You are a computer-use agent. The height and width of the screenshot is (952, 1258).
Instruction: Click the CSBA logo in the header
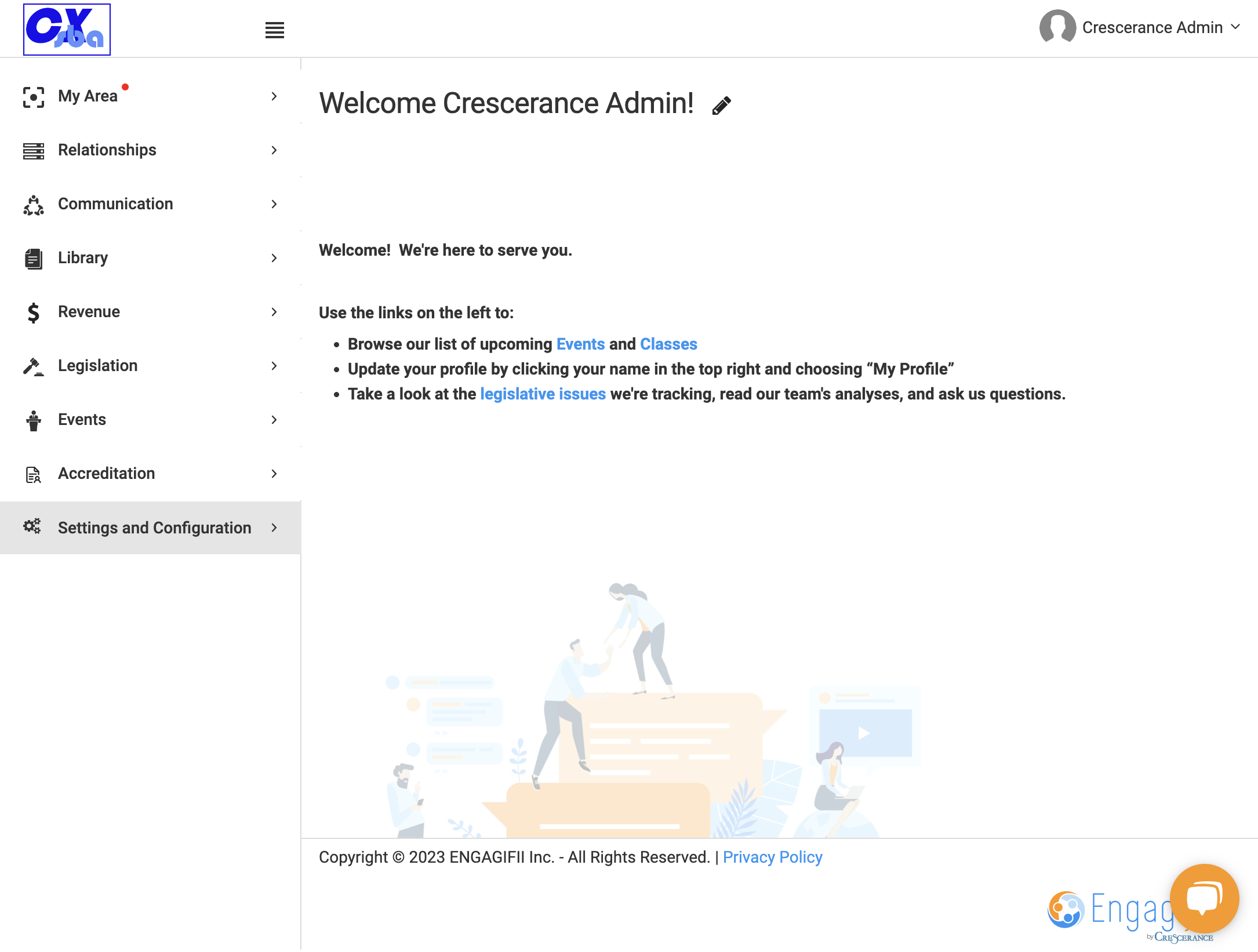coord(67,30)
